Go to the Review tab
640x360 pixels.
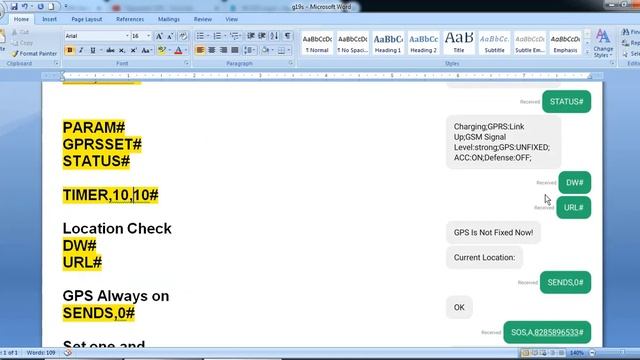tap(202, 19)
